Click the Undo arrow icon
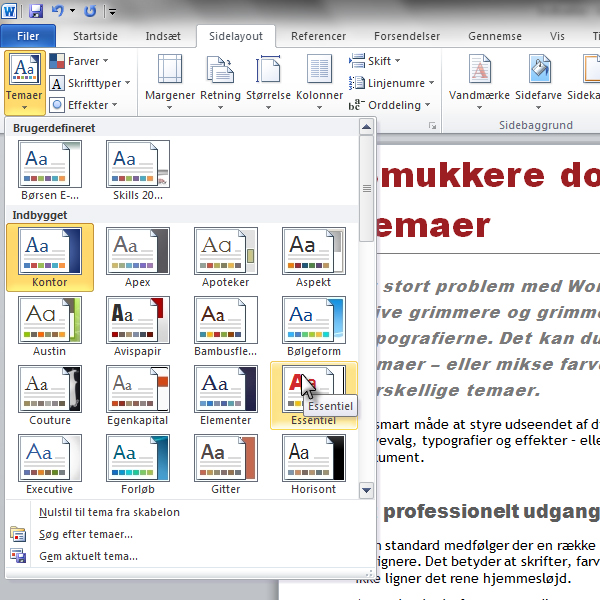The width and height of the screenshot is (600, 600). point(57,11)
